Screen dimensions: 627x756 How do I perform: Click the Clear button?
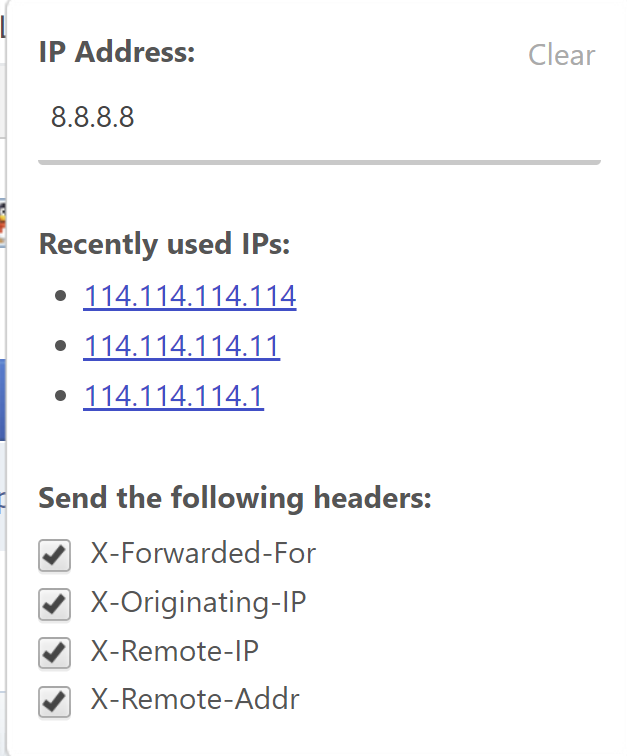(x=561, y=55)
